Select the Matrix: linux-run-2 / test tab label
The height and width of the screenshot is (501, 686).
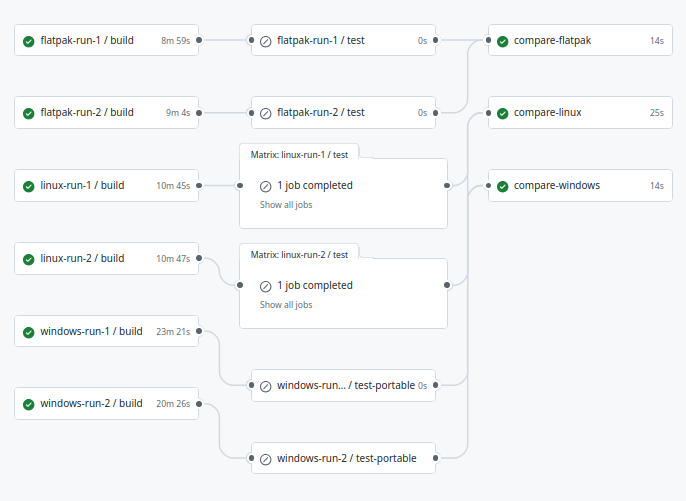pyautogui.click(x=299, y=255)
